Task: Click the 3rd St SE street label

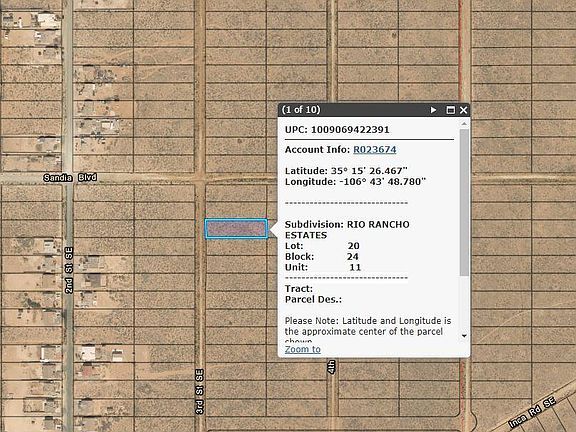Action: [x=199, y=392]
